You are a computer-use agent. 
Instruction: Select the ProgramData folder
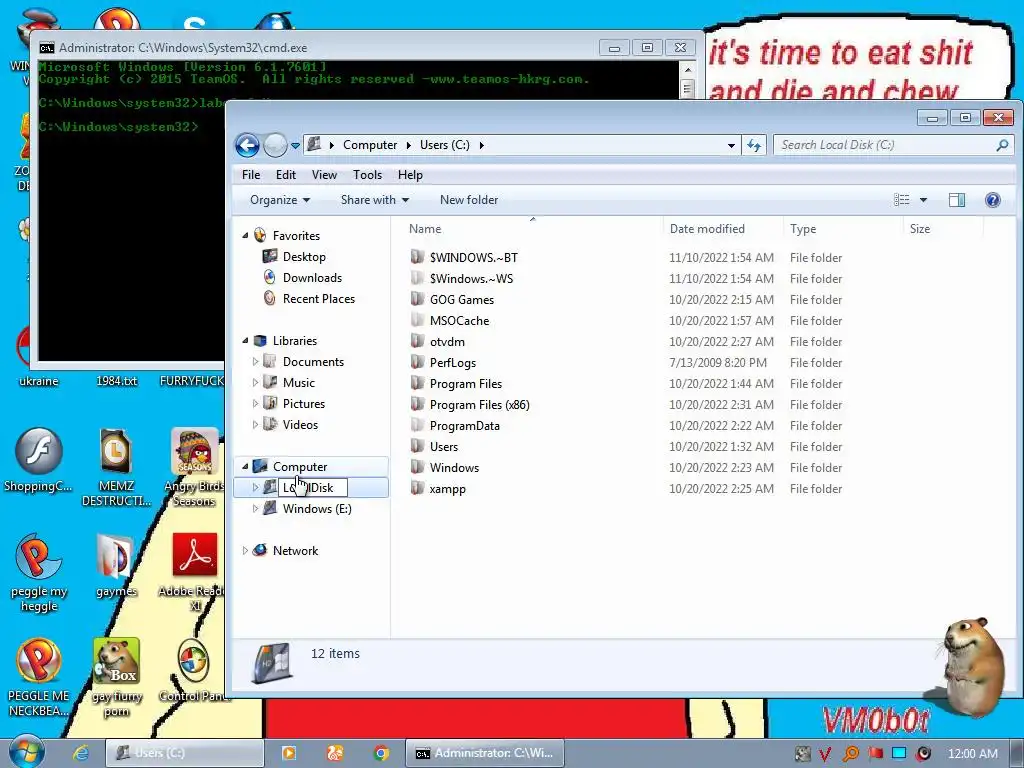pyautogui.click(x=464, y=425)
